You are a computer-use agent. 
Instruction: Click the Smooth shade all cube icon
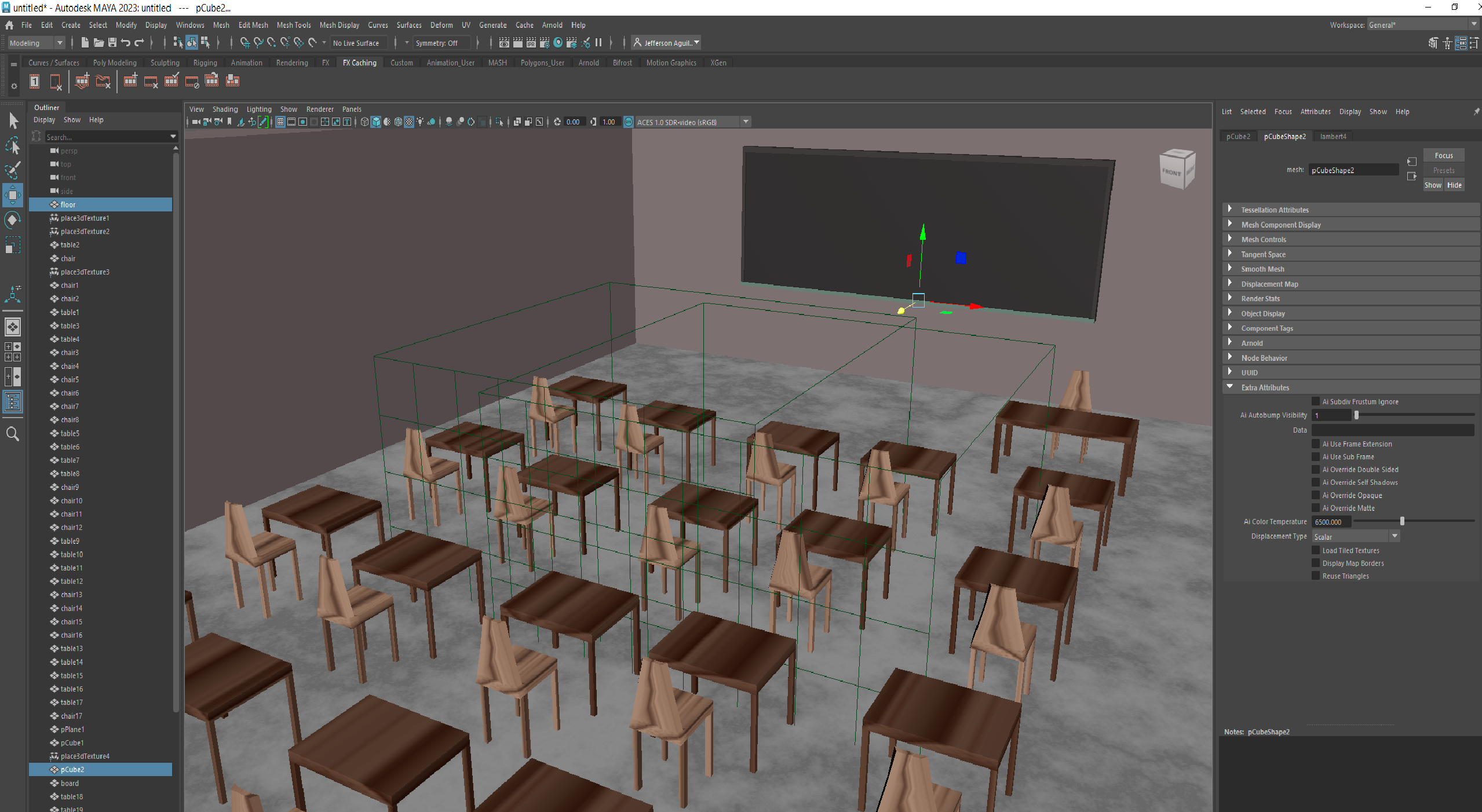click(x=376, y=122)
